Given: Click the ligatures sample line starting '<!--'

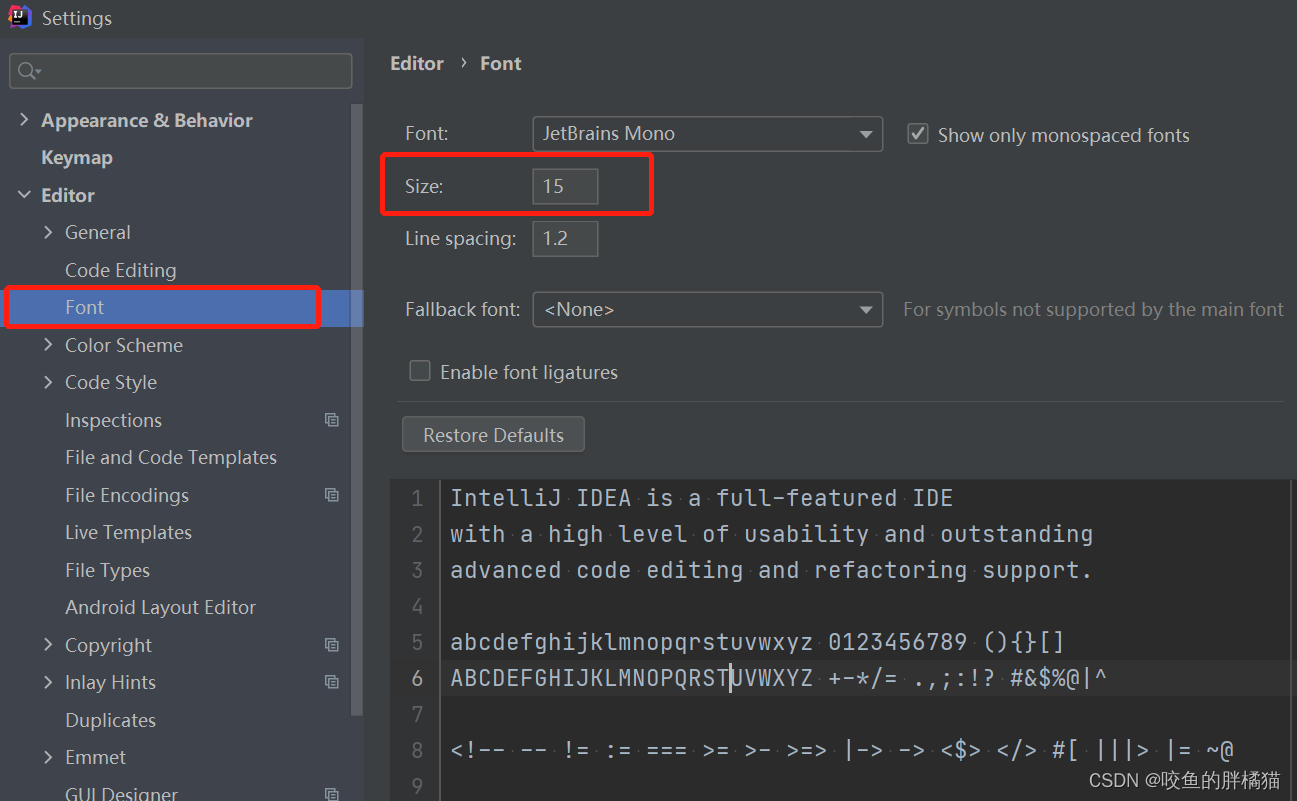Looking at the screenshot, I should (841, 750).
